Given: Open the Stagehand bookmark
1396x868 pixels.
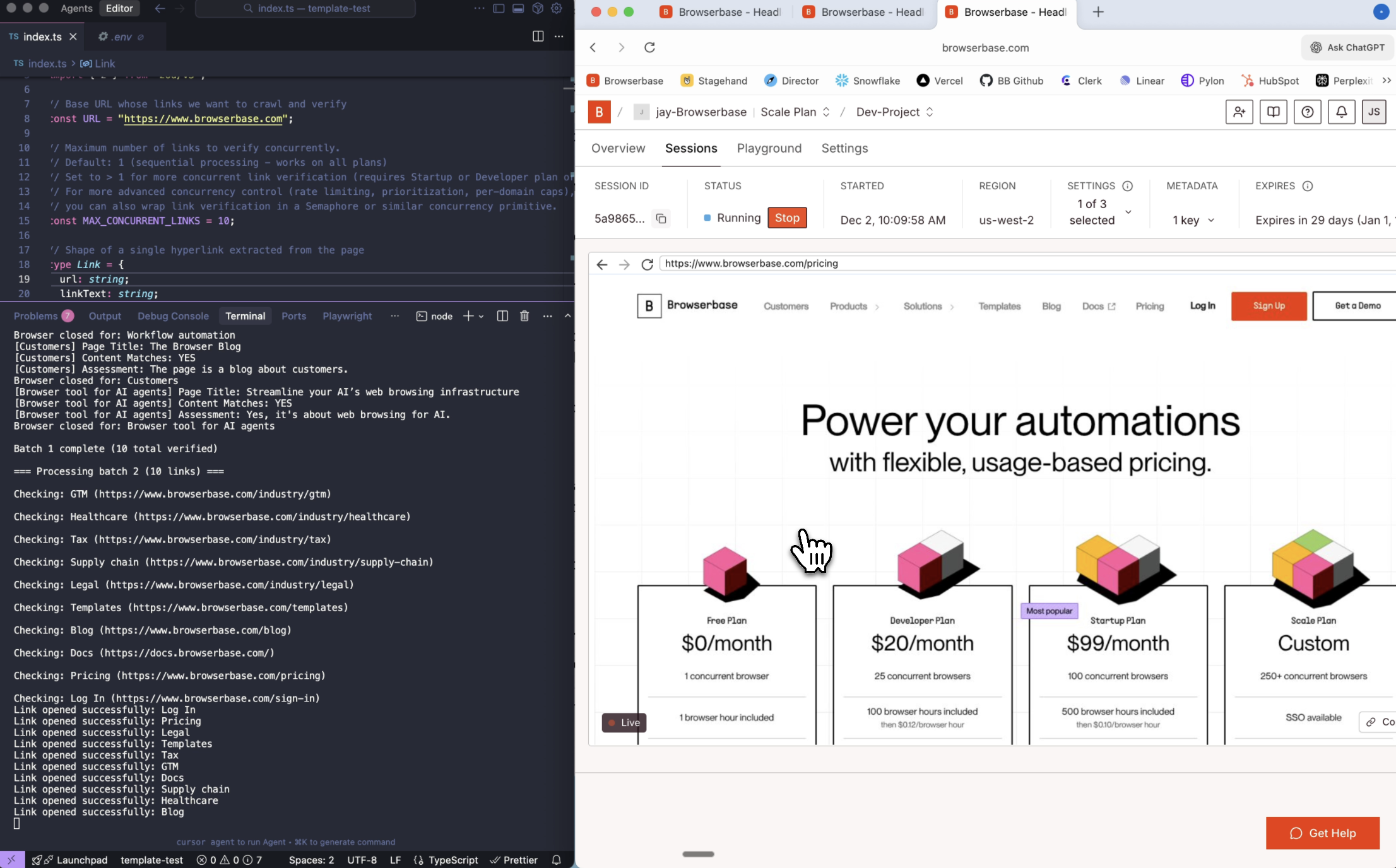Looking at the screenshot, I should [713, 81].
